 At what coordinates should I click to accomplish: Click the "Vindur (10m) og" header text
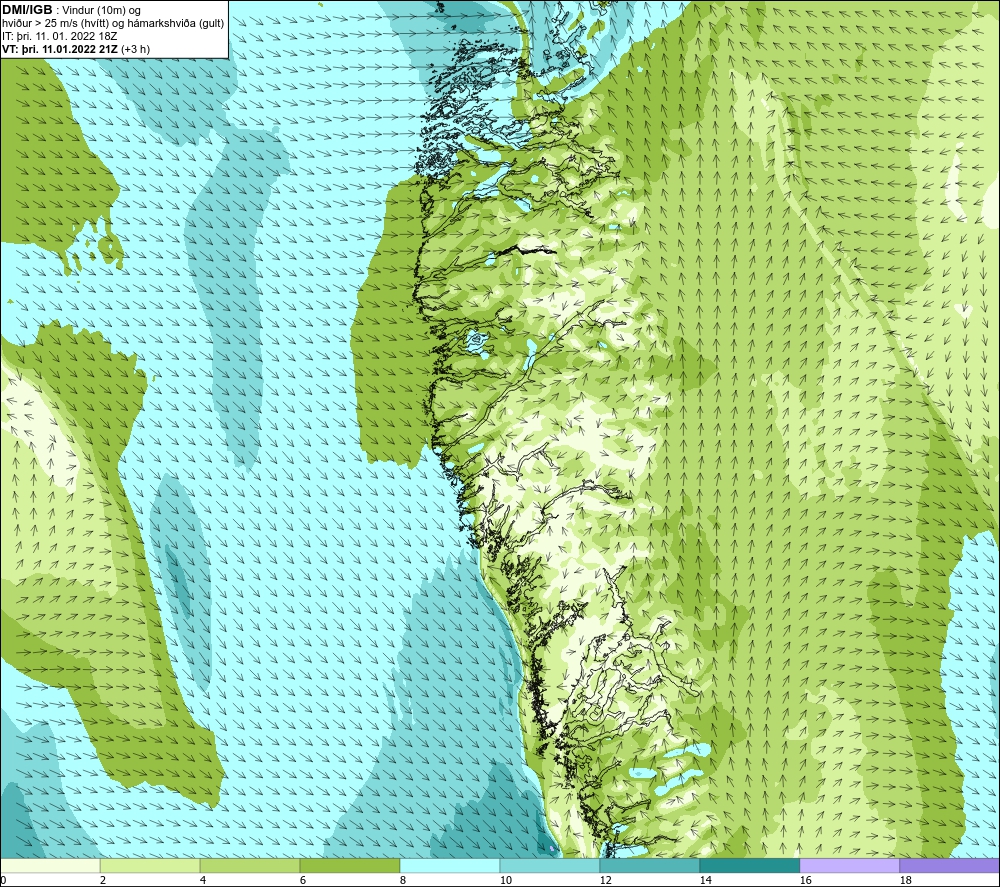[x=101, y=11]
